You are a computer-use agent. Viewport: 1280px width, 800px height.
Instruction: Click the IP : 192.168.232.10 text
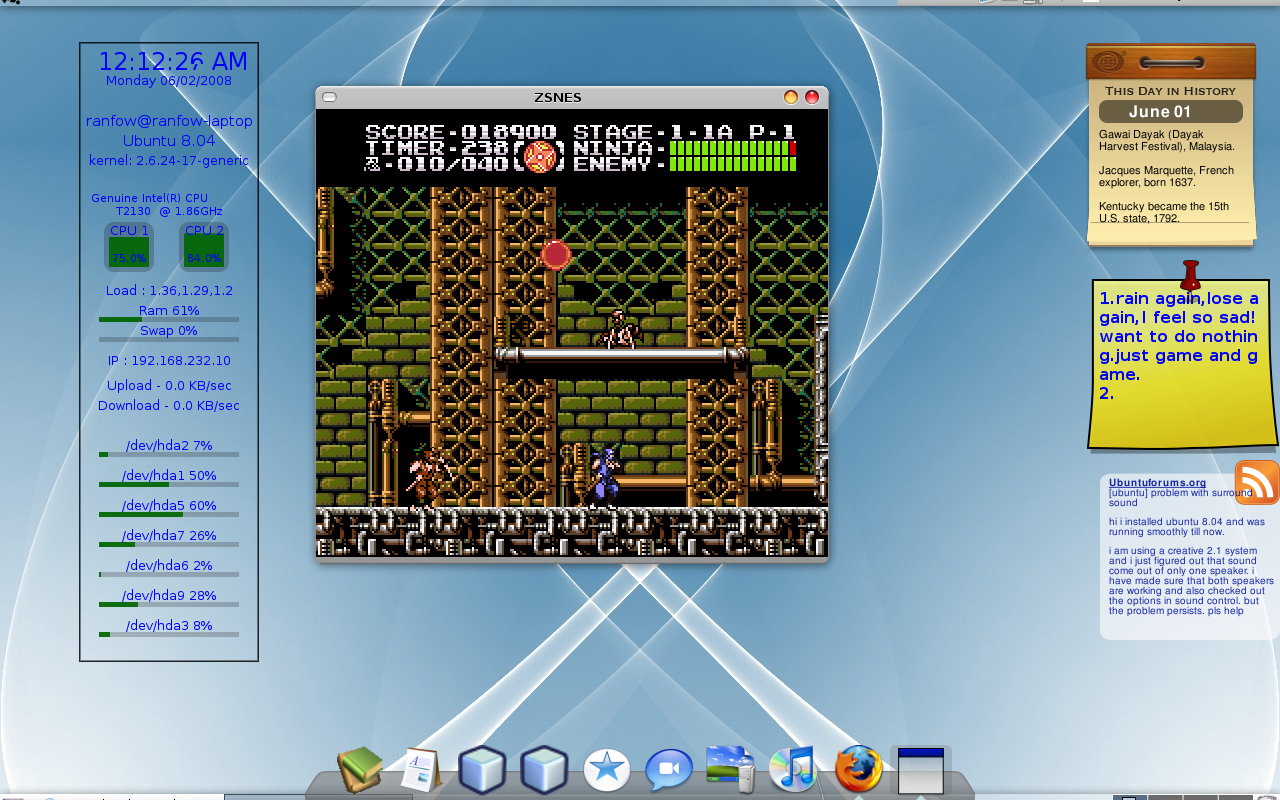coord(169,361)
